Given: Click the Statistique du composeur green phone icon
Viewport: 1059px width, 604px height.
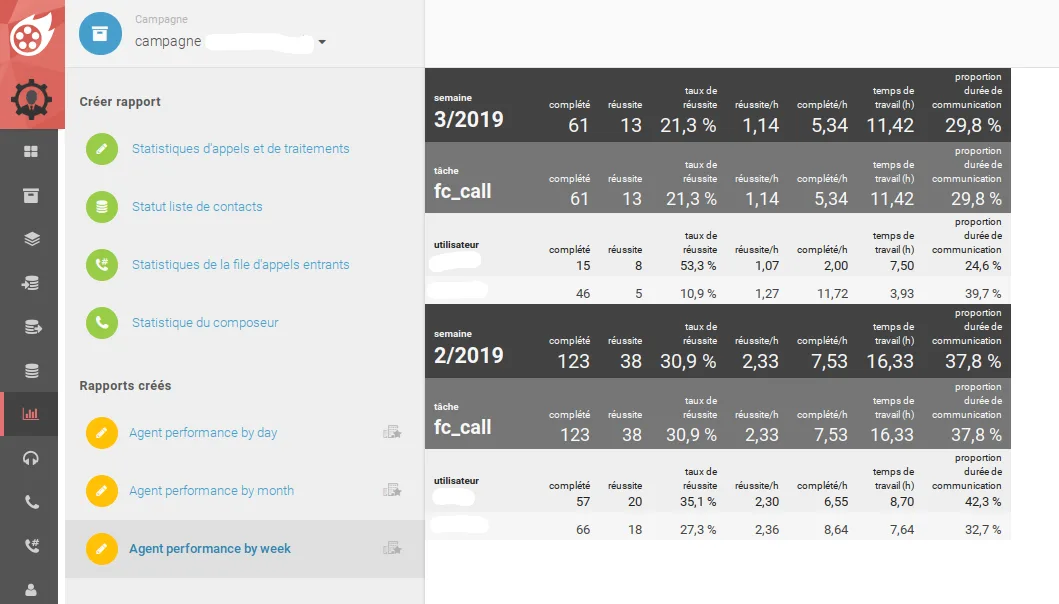Looking at the screenshot, I should pyautogui.click(x=102, y=323).
